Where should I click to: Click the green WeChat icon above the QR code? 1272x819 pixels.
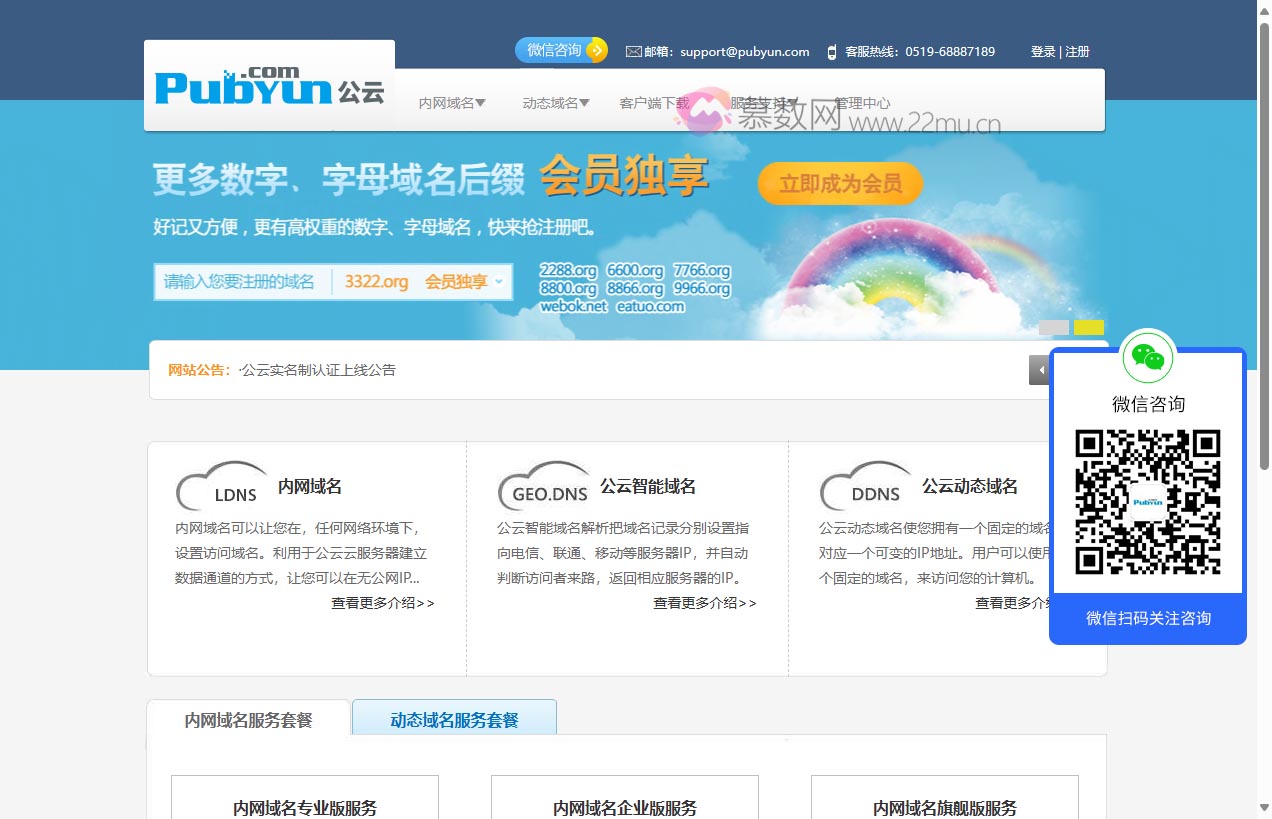[x=1147, y=356]
